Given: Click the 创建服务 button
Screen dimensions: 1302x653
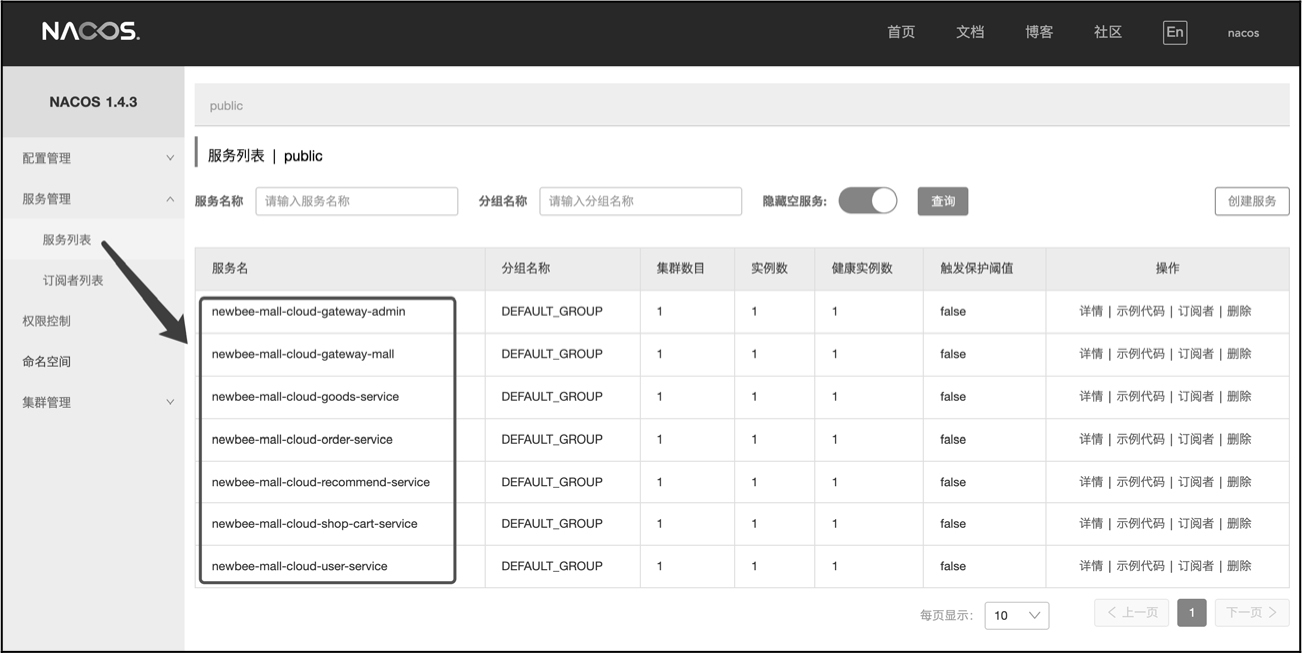Looking at the screenshot, I should (x=1252, y=201).
